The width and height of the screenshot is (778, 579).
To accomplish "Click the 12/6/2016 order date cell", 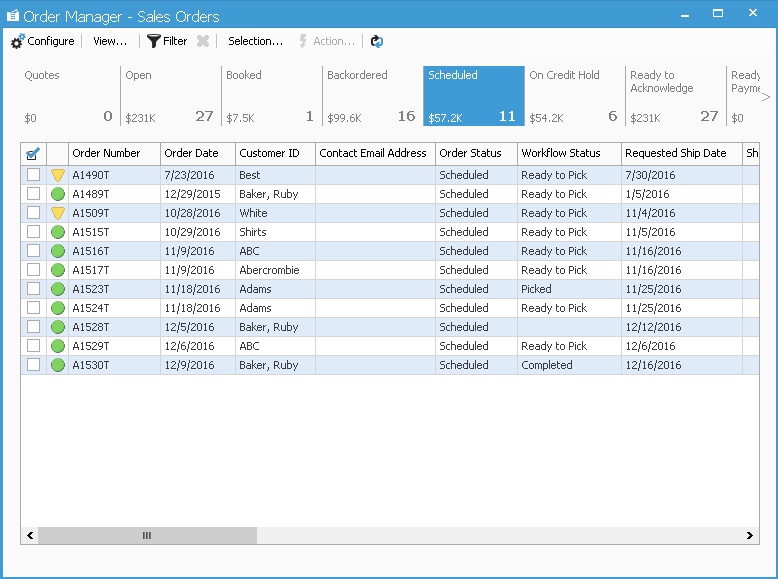I will [197, 346].
